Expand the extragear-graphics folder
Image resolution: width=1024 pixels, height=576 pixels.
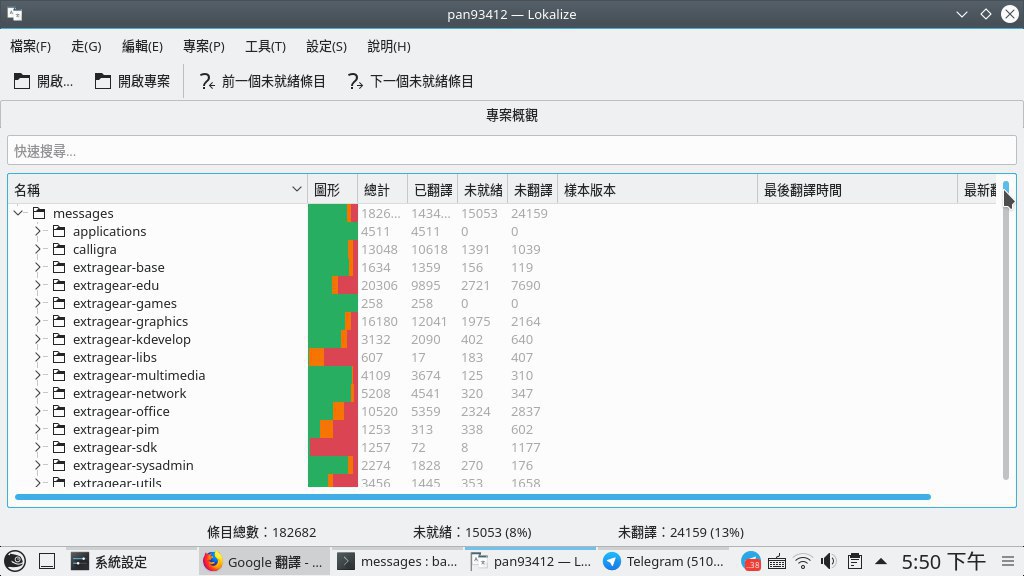tap(38, 321)
